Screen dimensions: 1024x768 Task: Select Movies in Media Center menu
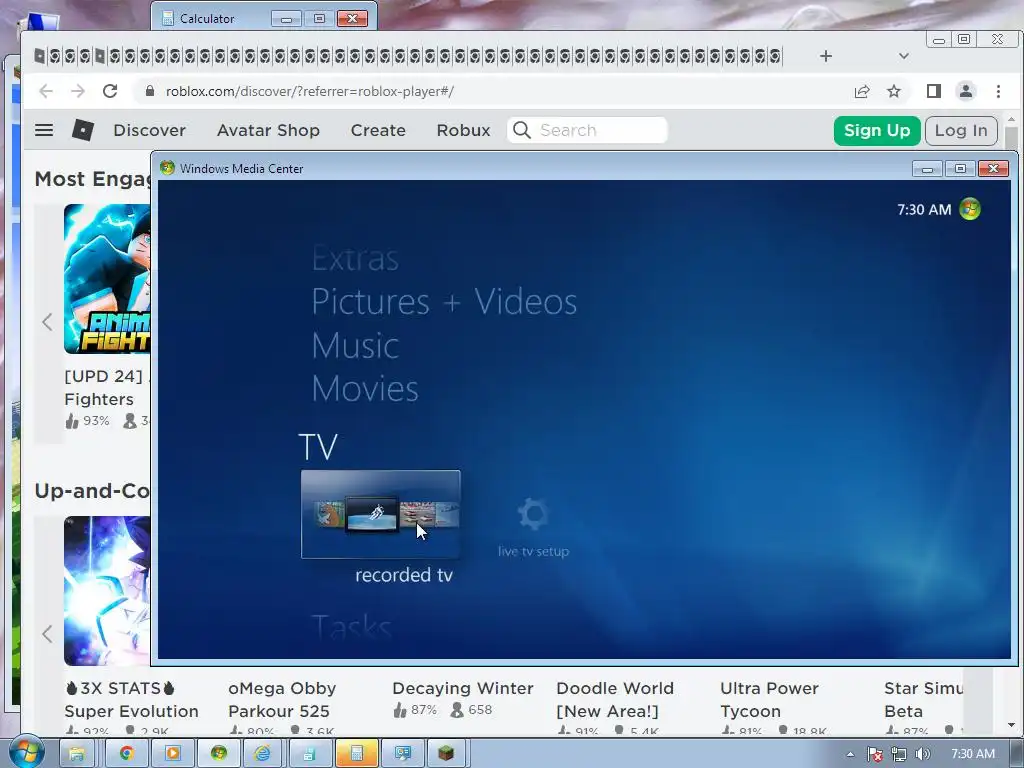[x=364, y=389]
